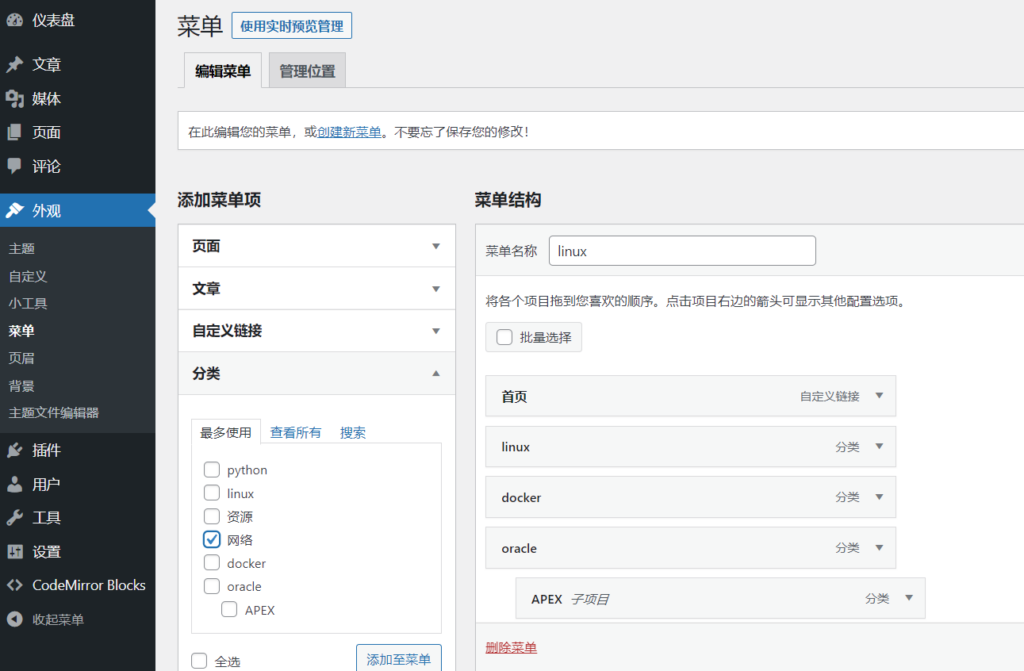Expand the docker menu item arrow
Viewport: 1024px width, 671px height.
tap(879, 497)
